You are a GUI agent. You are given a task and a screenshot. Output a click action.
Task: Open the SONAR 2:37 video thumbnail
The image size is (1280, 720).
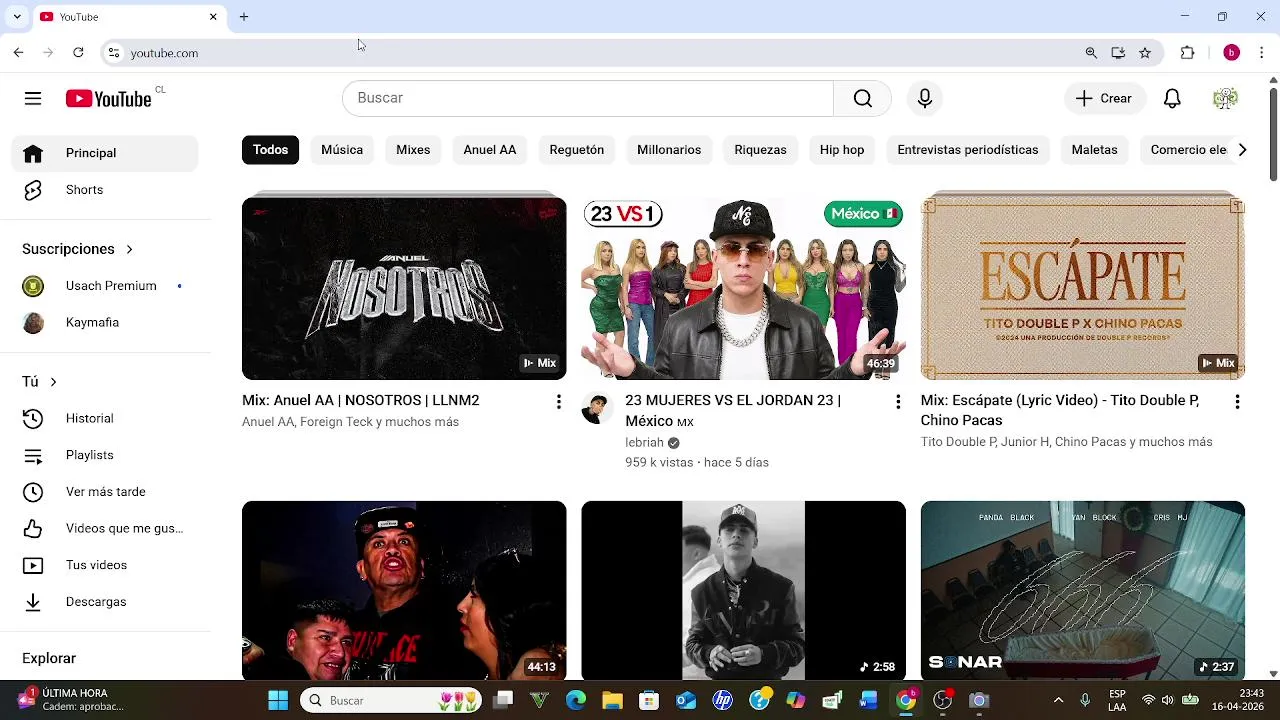(x=1083, y=590)
